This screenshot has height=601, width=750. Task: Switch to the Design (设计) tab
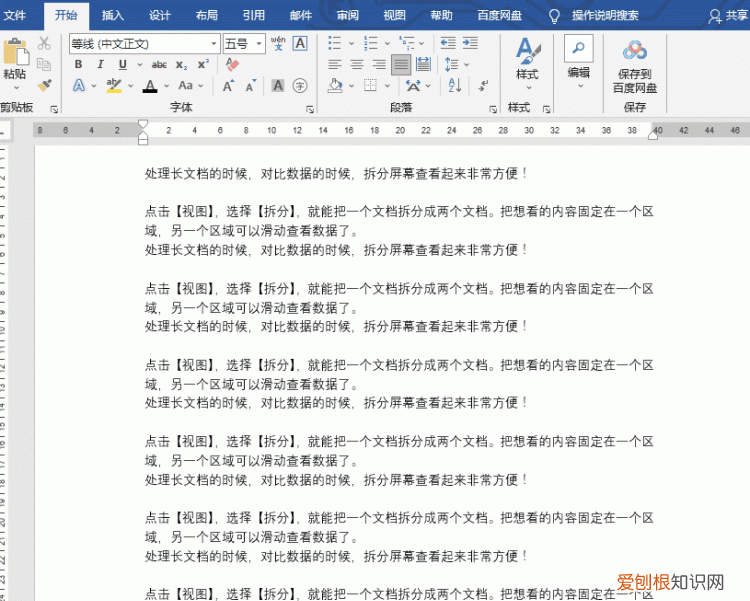pos(160,16)
